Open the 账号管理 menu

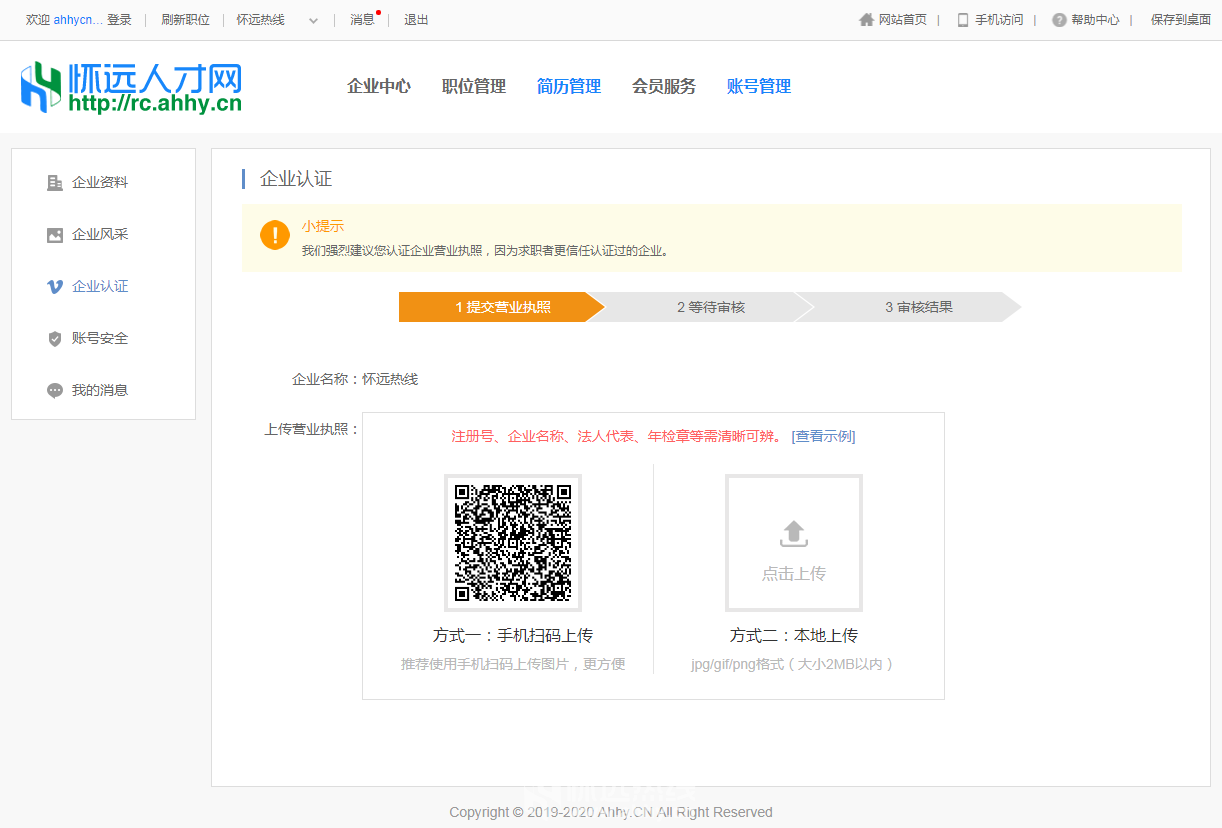click(759, 87)
